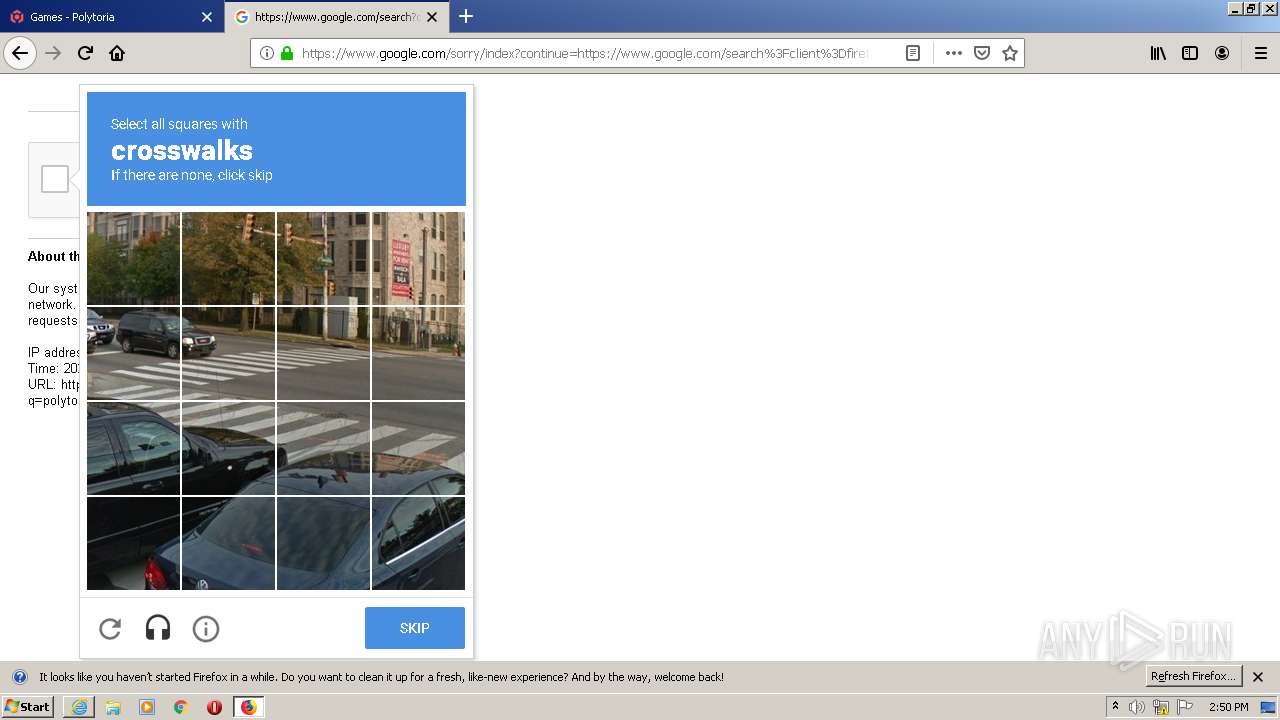1280x720 pixels.
Task: Open File Explorer from taskbar
Action: [113, 707]
